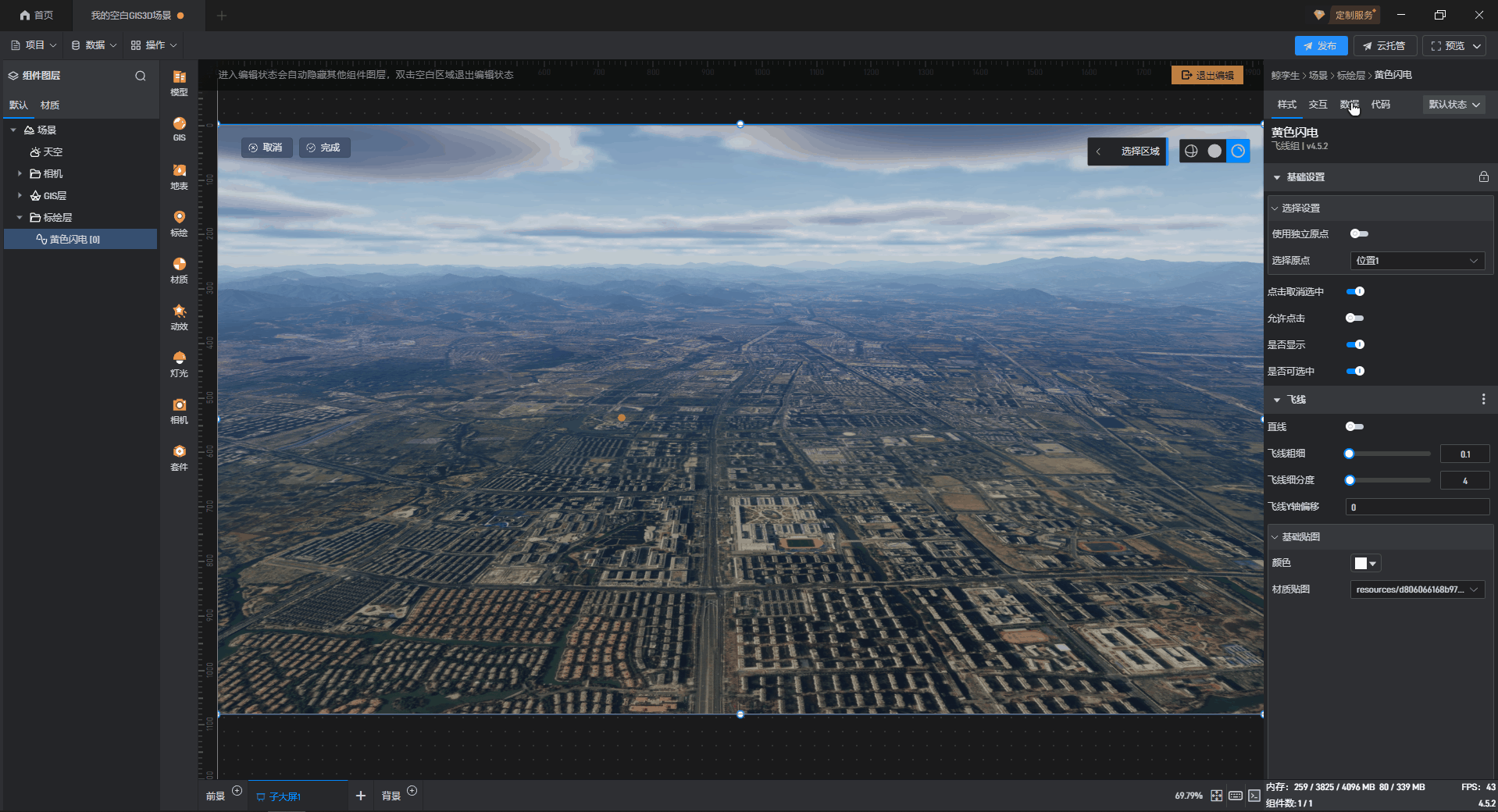1498x812 pixels.
Task: Go to the 首页 home icon tab
Action: point(37,15)
